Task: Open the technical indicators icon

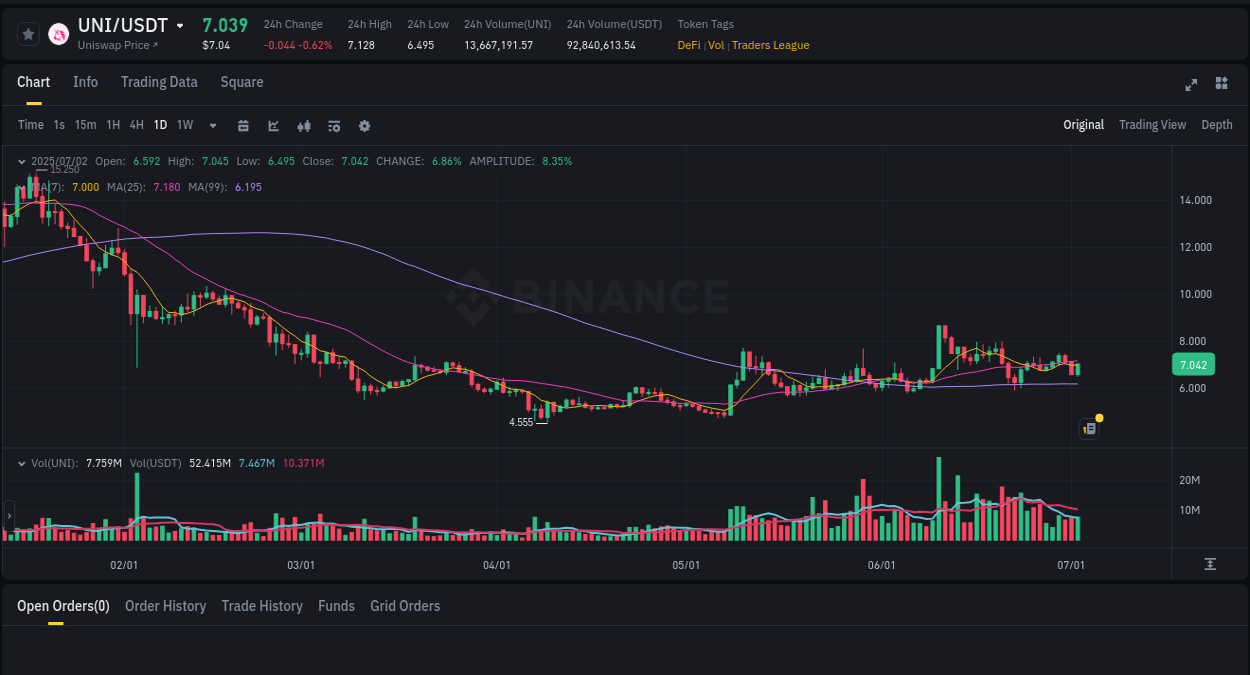Action: [x=303, y=125]
